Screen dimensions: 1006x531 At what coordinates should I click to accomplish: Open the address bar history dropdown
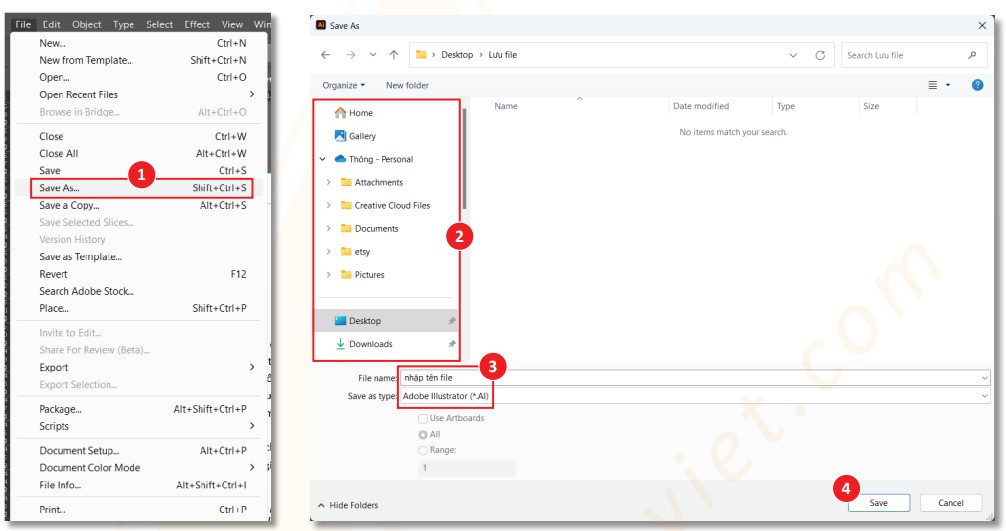(793, 55)
